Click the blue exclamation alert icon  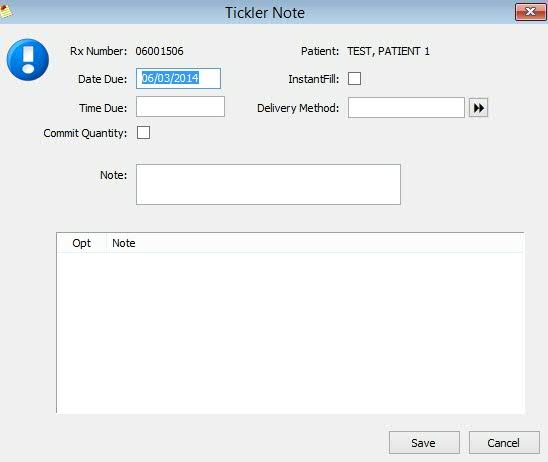tap(28, 60)
